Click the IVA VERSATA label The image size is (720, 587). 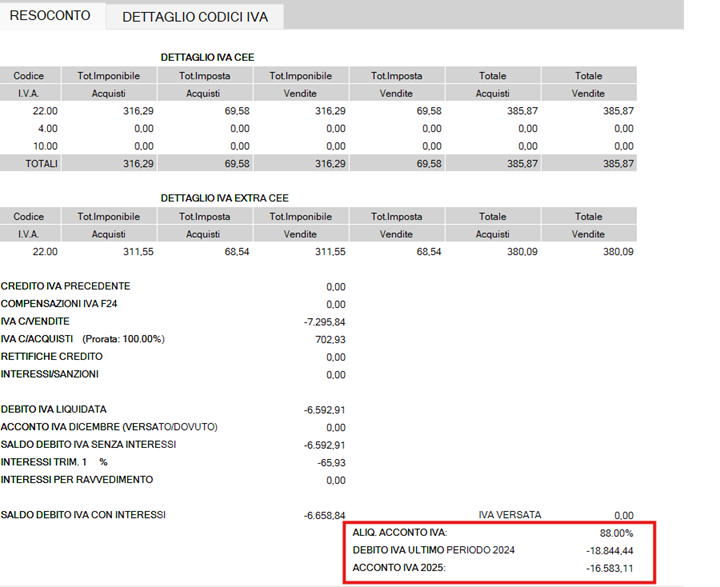click(510, 515)
